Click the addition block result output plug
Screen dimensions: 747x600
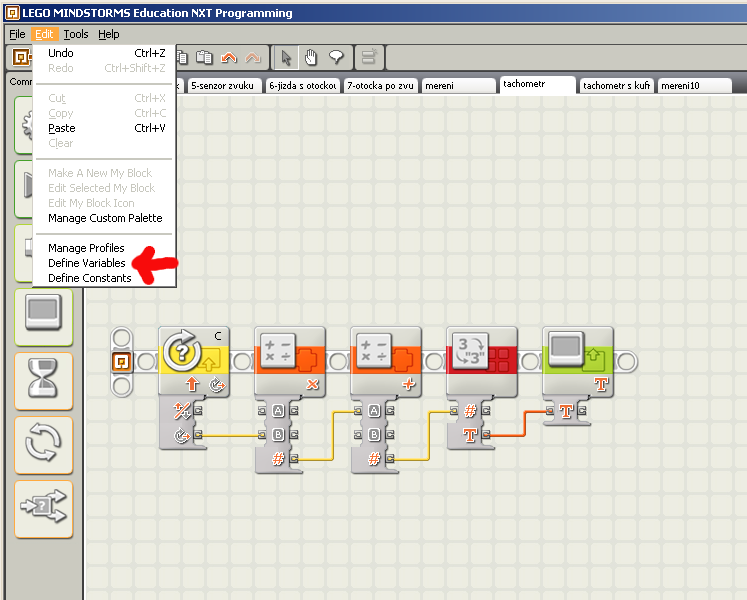(x=390, y=459)
